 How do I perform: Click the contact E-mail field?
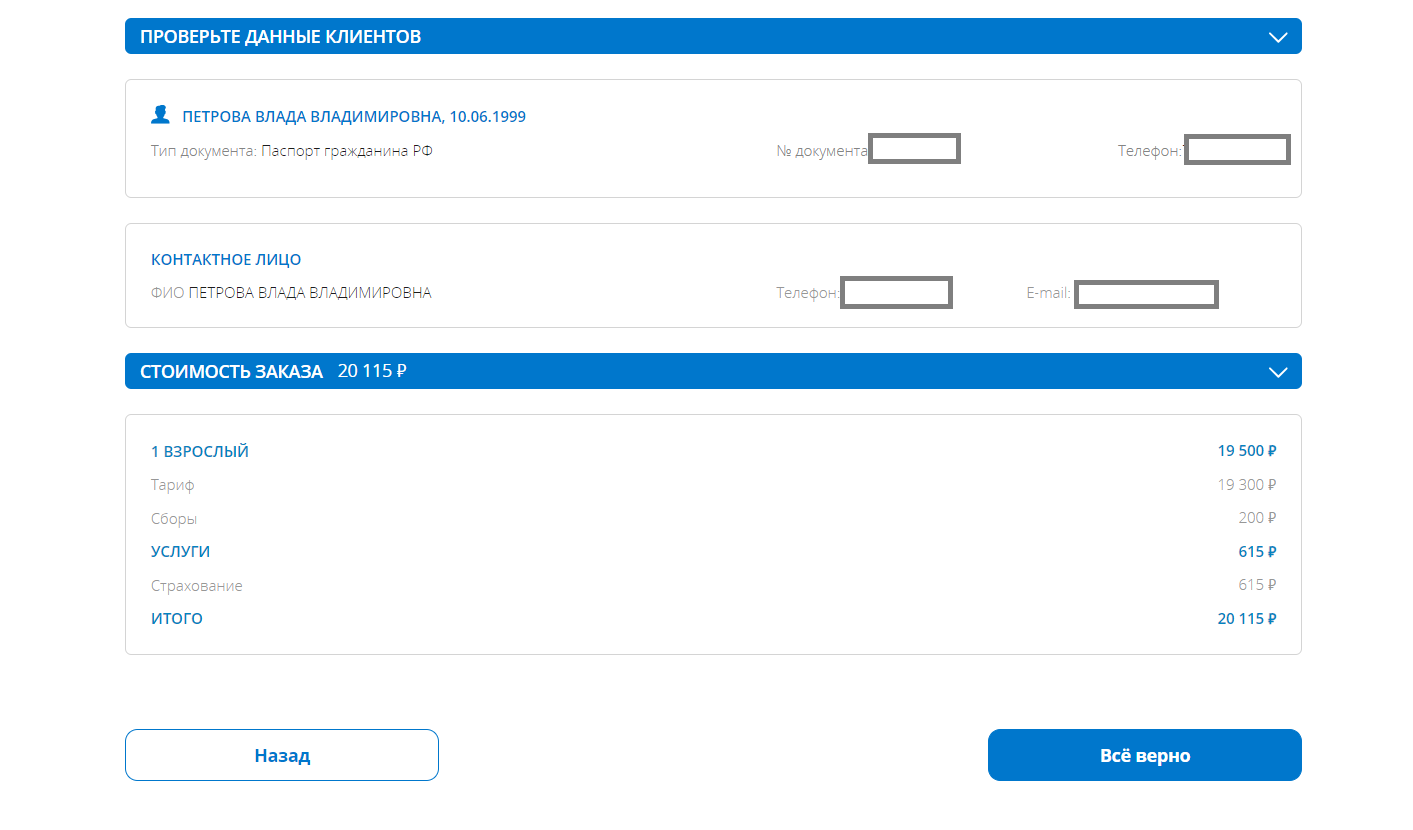(1146, 294)
